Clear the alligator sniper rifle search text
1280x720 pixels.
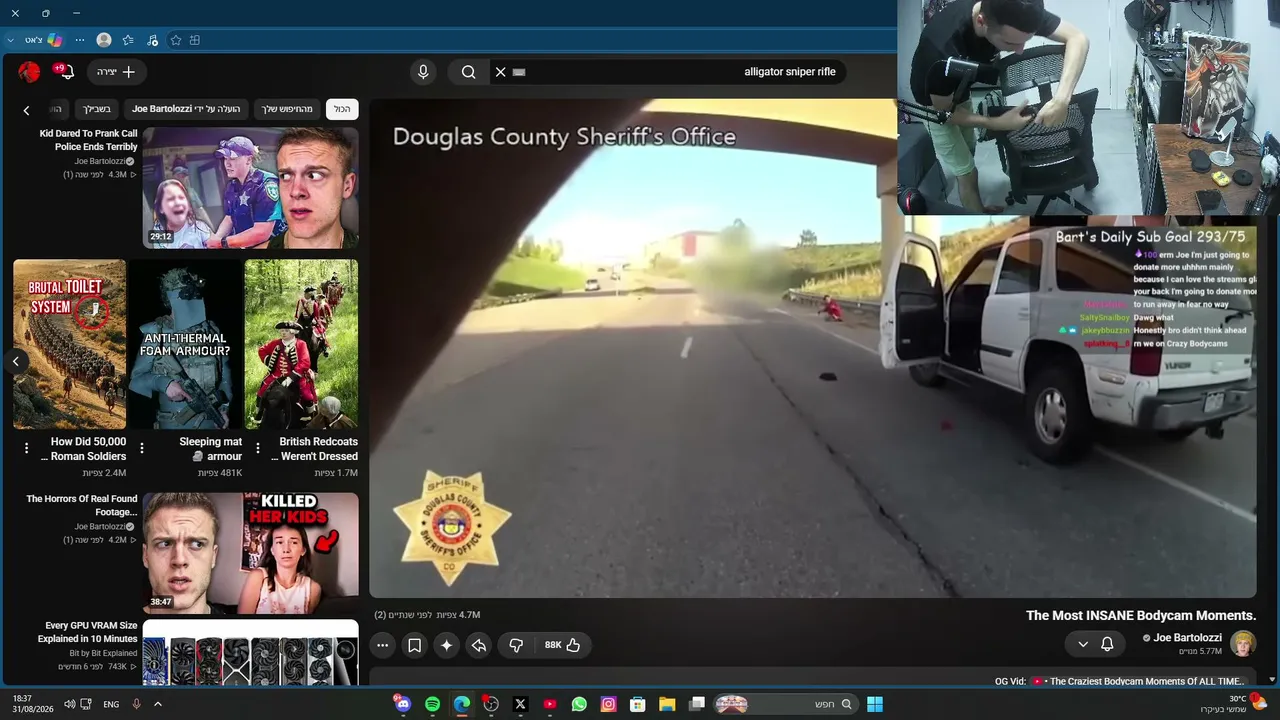[x=501, y=72]
